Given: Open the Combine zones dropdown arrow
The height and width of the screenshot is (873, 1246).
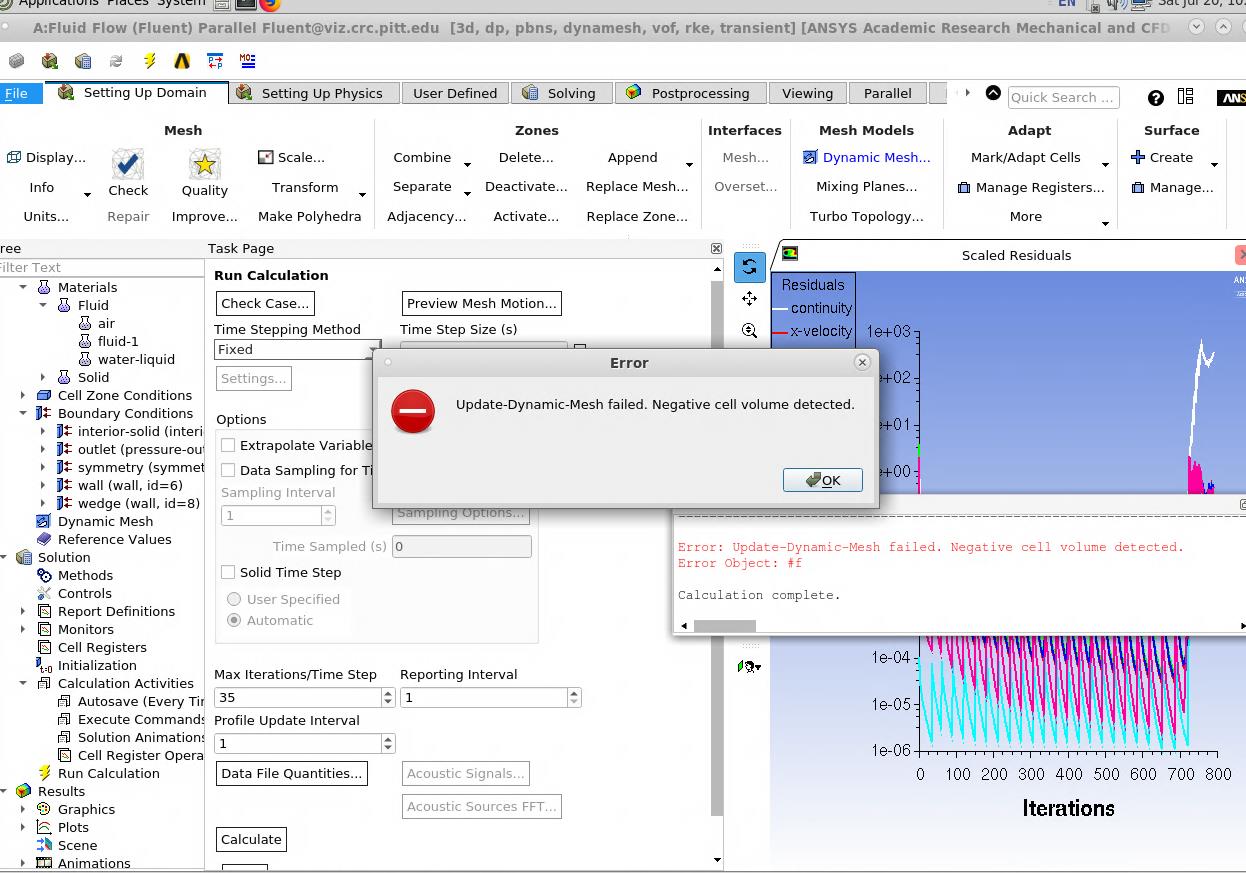Looking at the screenshot, I should pyautogui.click(x=467, y=163).
